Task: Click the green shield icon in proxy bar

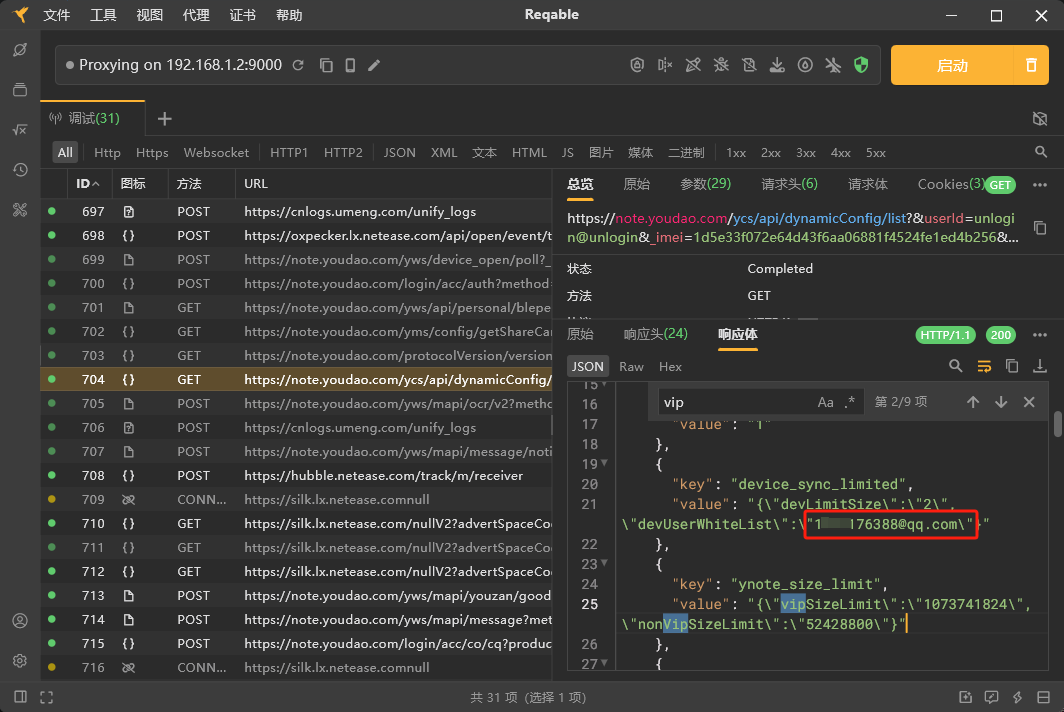Action: (861, 65)
